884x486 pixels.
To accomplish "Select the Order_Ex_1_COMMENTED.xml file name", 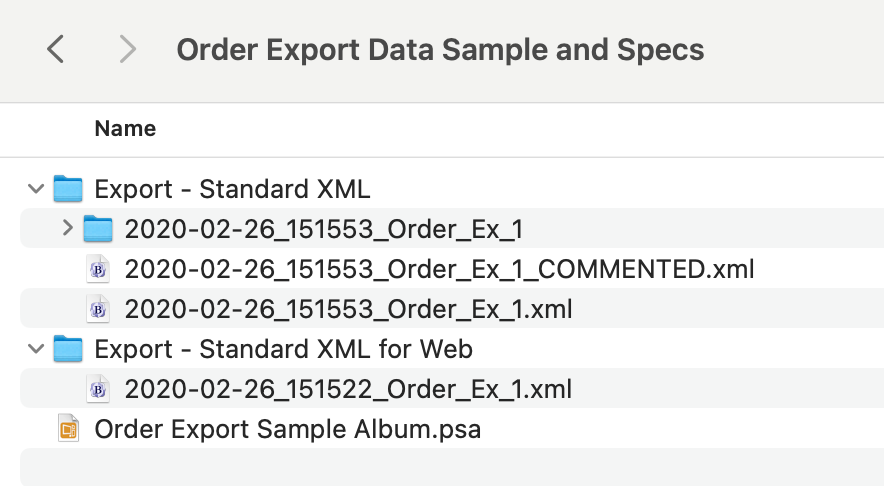I will pyautogui.click(x=439, y=269).
